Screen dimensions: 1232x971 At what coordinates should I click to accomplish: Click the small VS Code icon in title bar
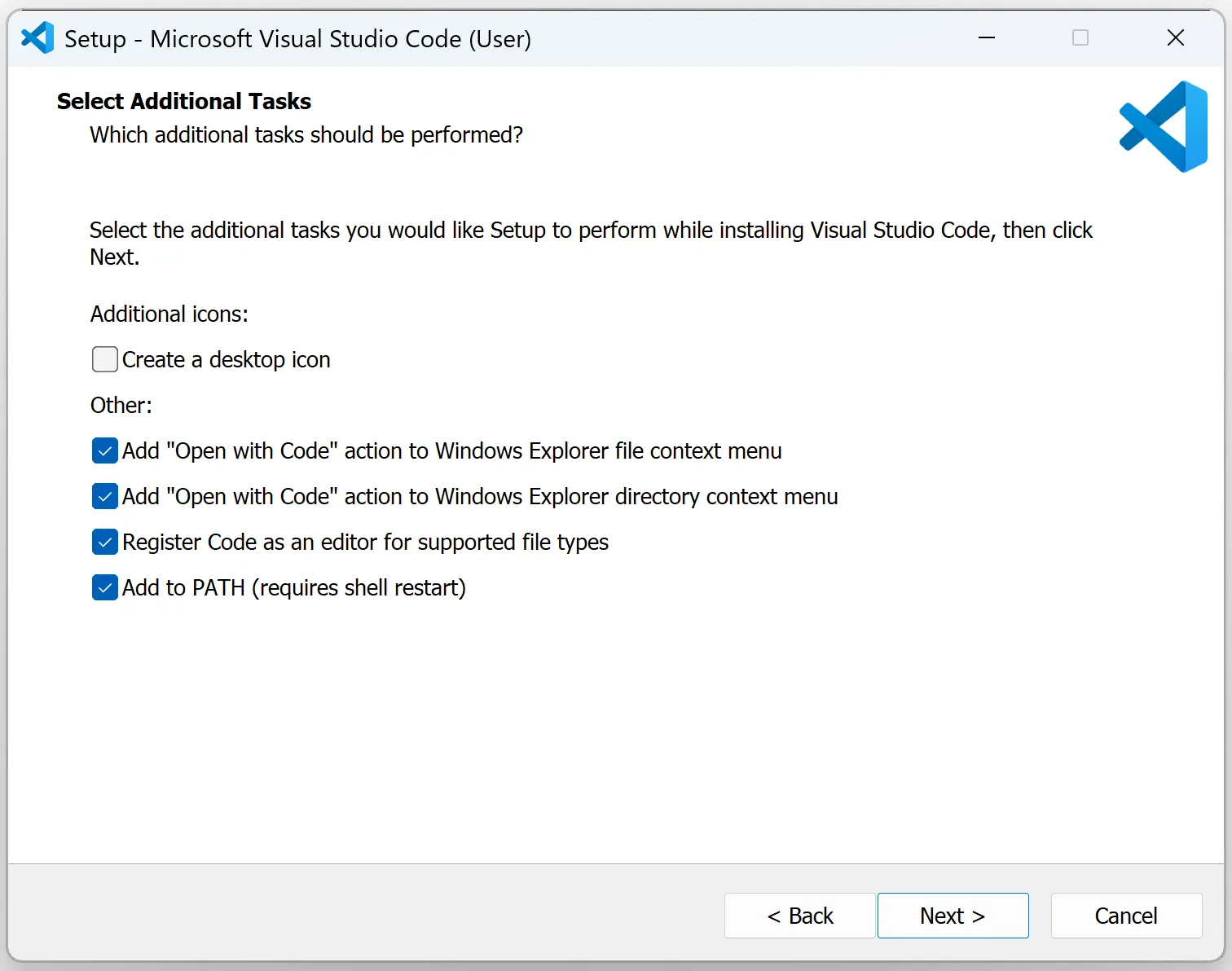point(37,38)
